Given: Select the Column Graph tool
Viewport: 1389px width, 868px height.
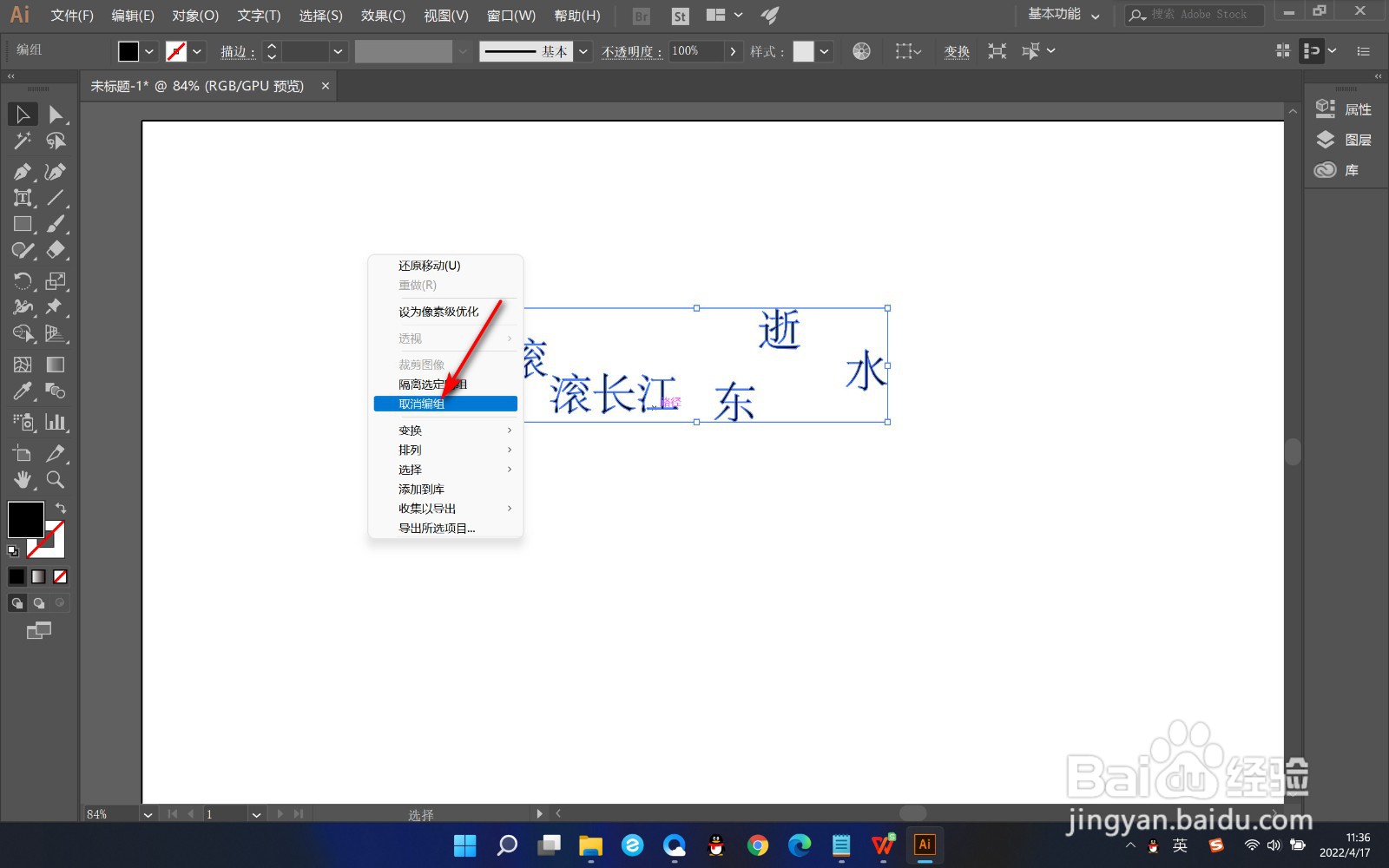Looking at the screenshot, I should coord(56,422).
